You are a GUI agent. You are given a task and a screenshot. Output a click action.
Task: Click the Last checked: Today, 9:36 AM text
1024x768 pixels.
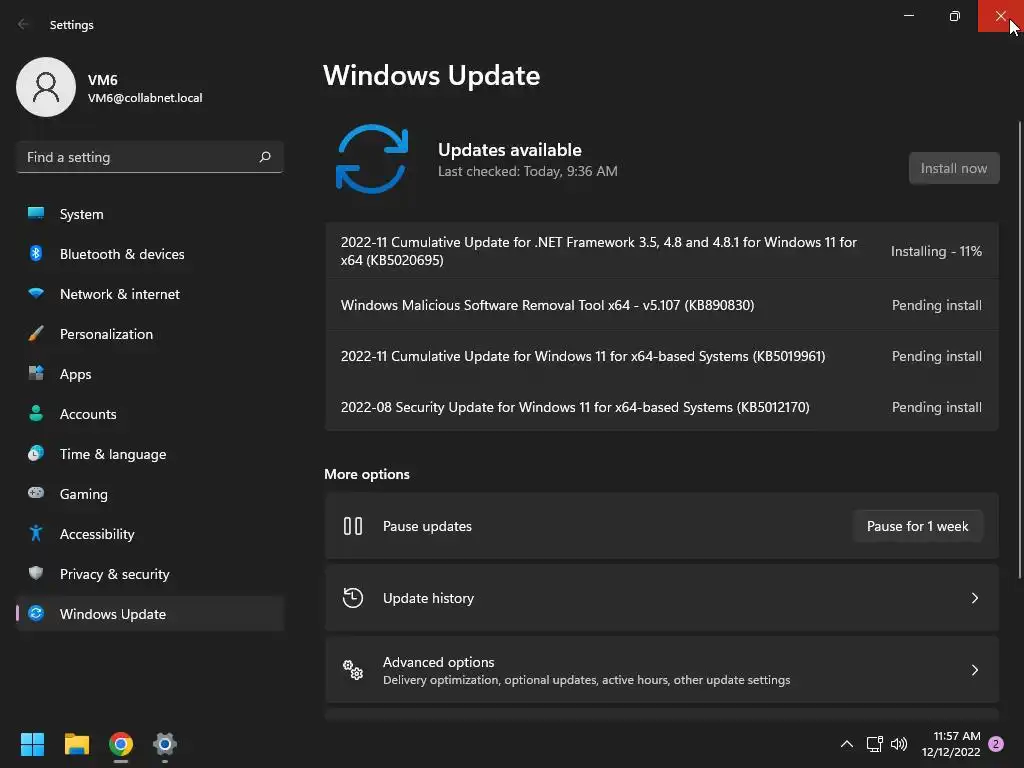[528, 171]
